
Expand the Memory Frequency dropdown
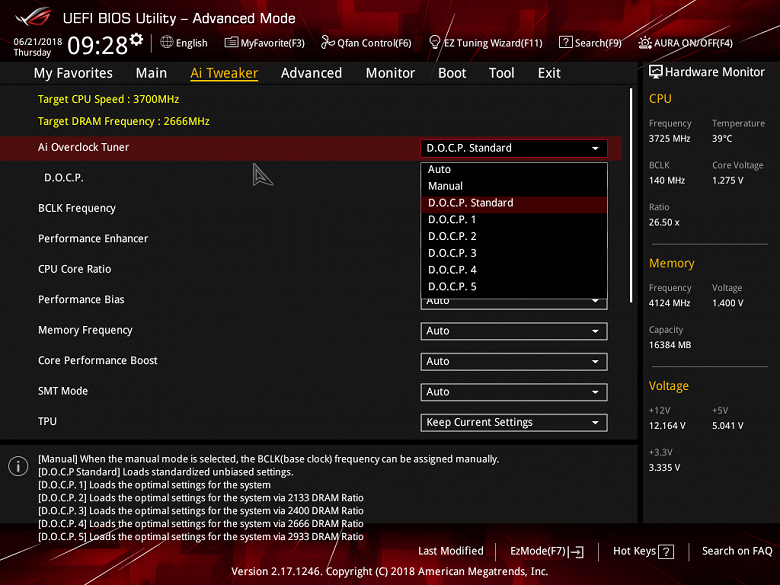pyautogui.click(x=514, y=331)
